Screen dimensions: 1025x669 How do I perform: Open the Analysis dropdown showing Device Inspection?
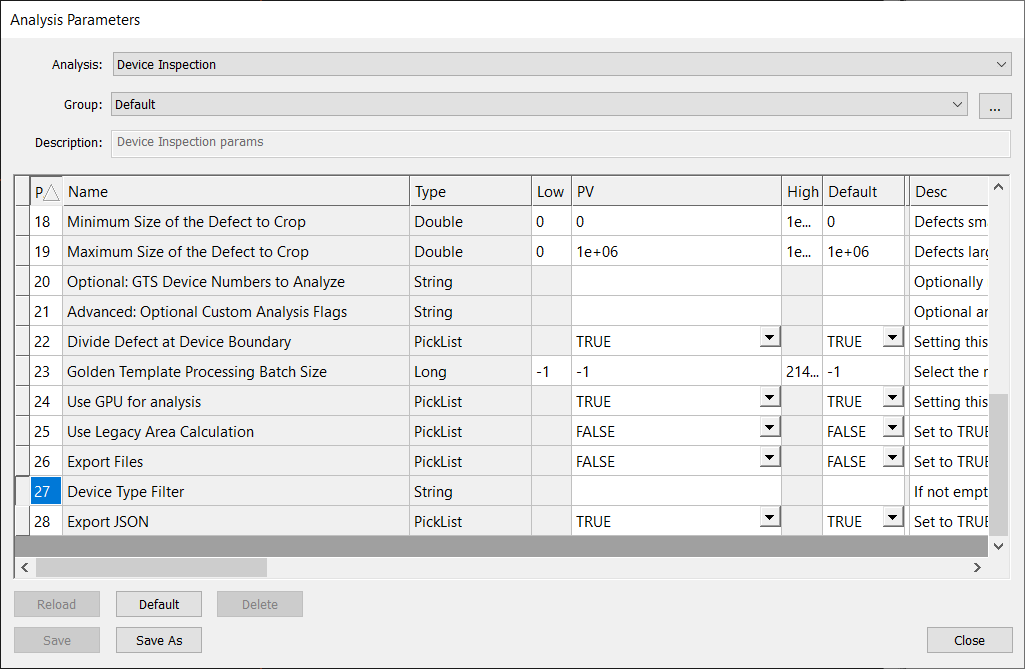(1002, 65)
